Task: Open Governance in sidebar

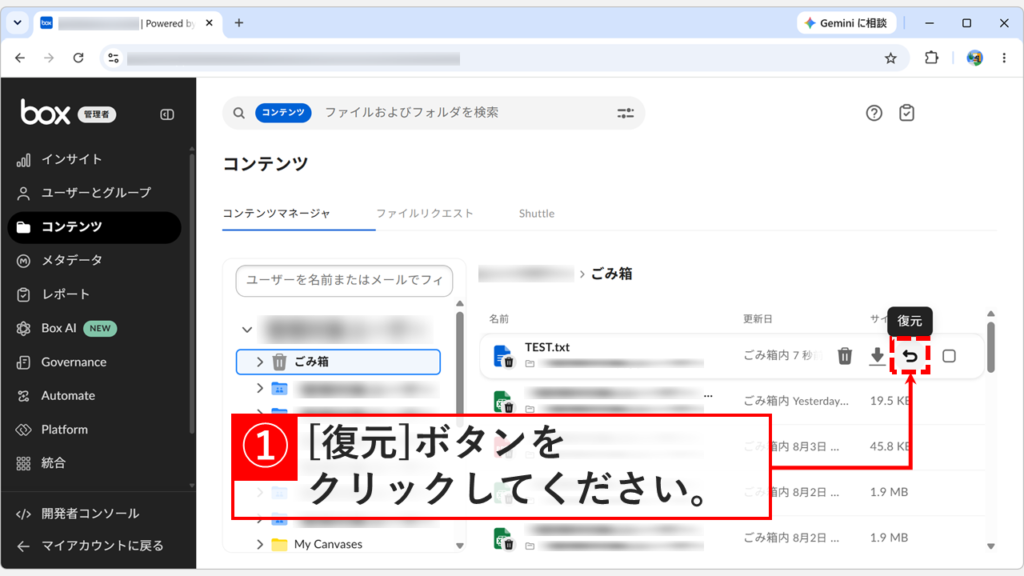Action: 94,362
